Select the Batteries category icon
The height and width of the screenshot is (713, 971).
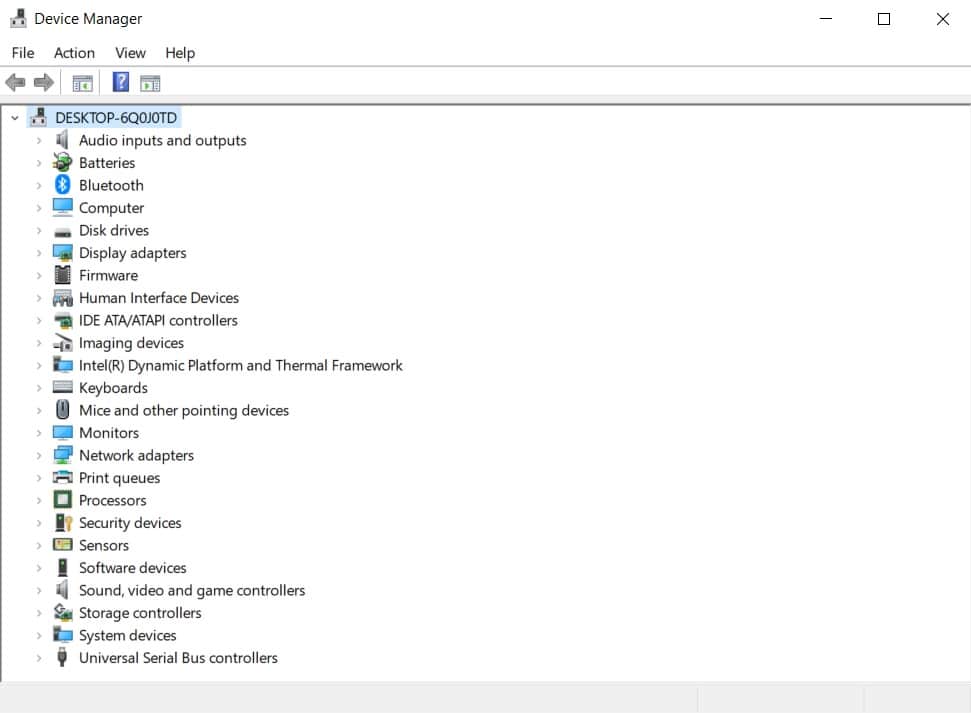pos(62,162)
